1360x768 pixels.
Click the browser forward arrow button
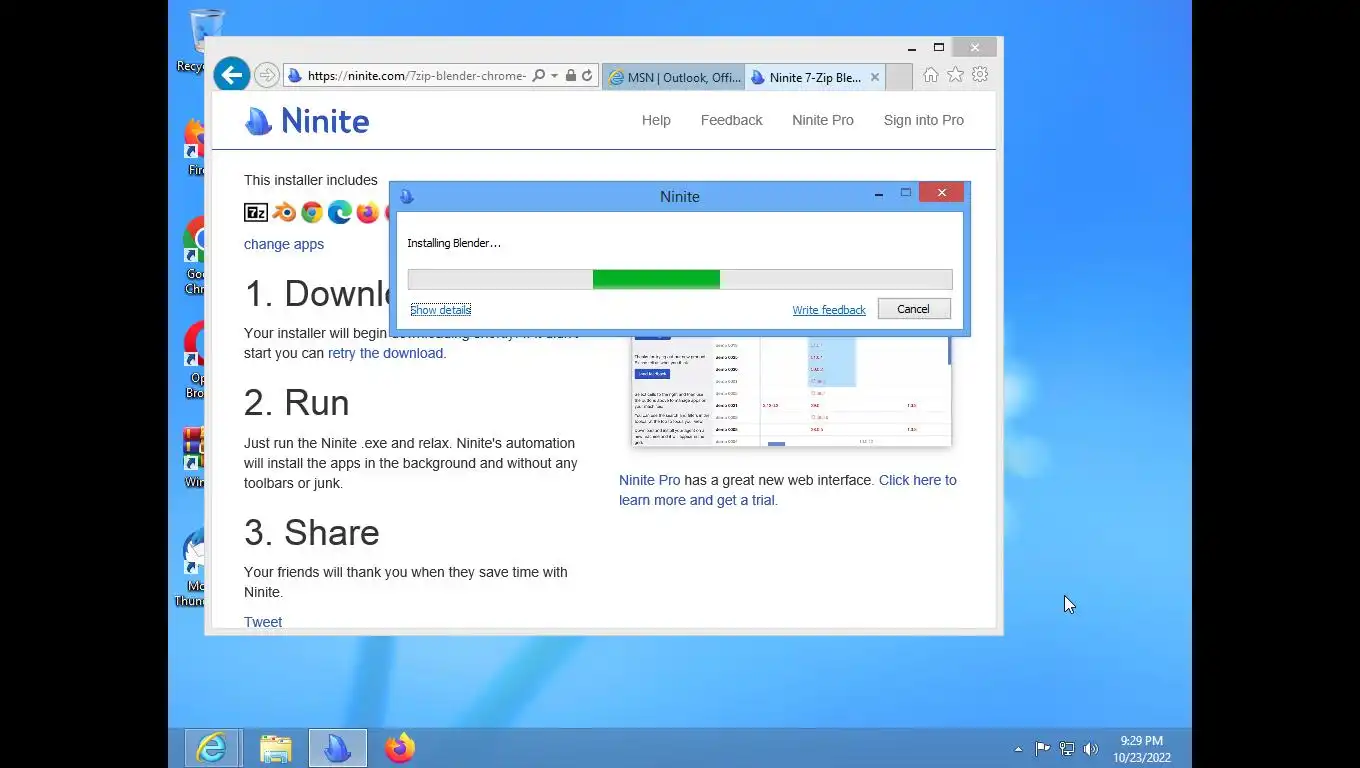pos(267,75)
